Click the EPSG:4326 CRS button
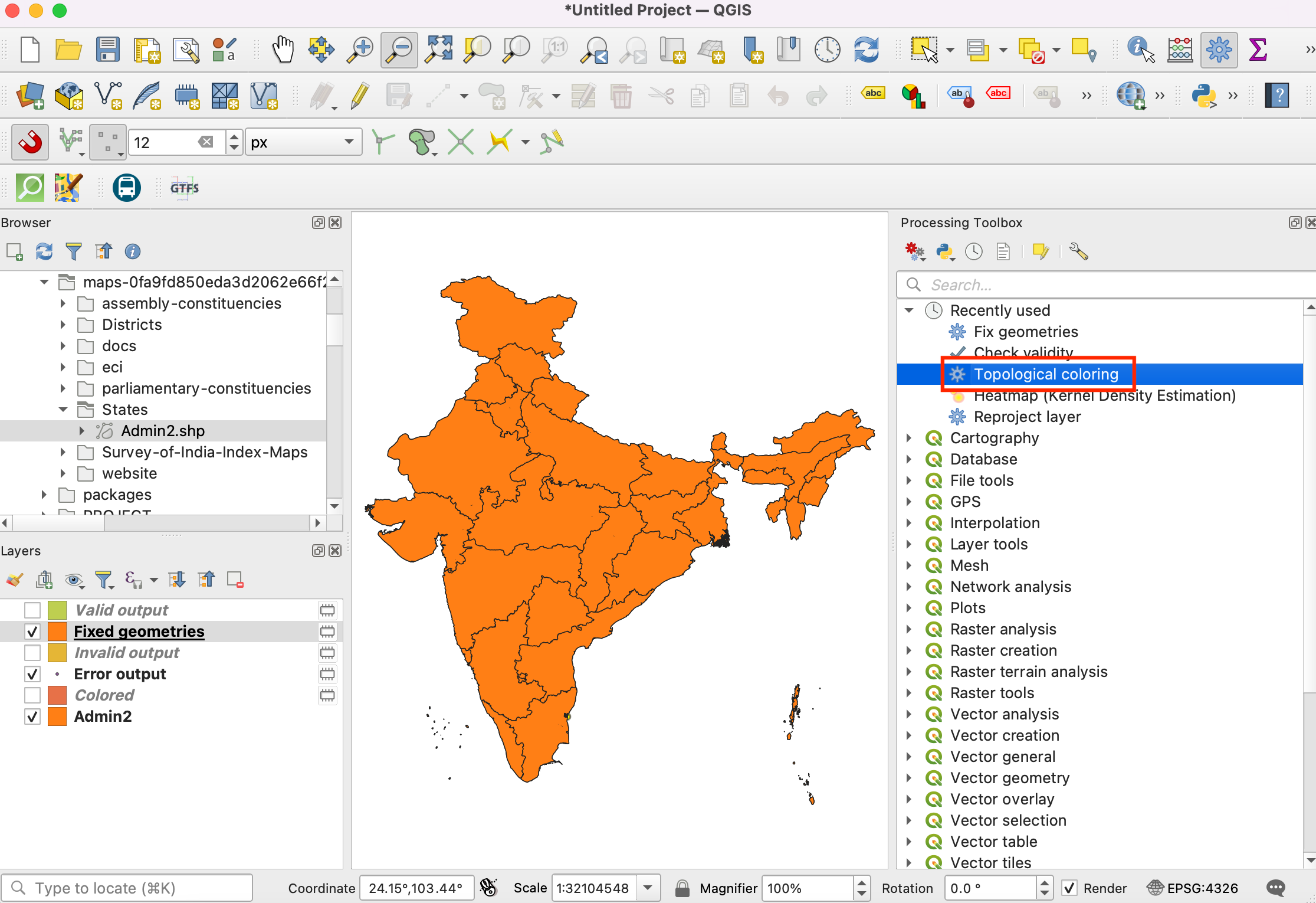 tap(1193, 888)
